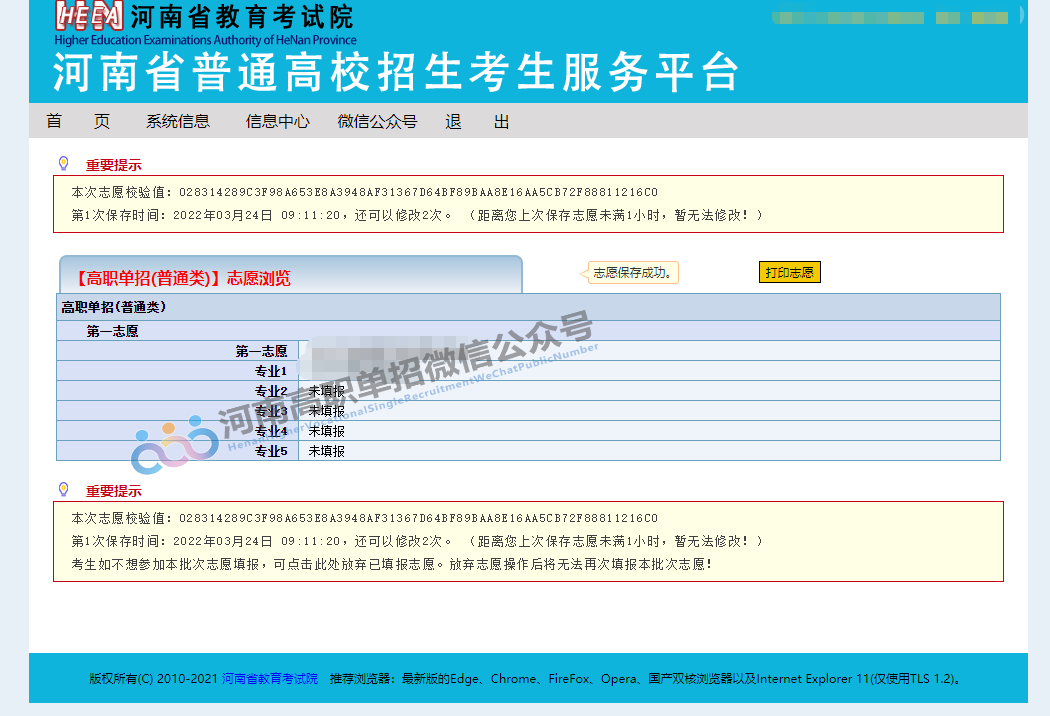Click the lightbulb icon above the first notice box
Viewport: 1050px width, 716px height.
[x=63, y=164]
